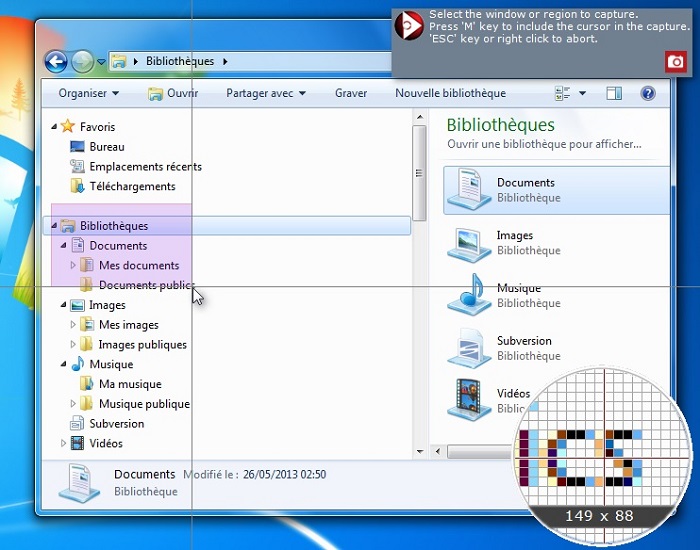This screenshot has width=700, height=550.
Task: Open the Organiser dropdown menu
Action: coord(88,94)
